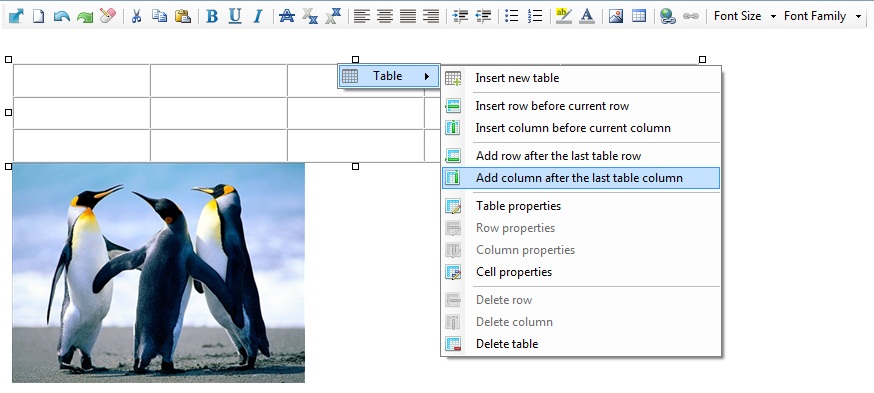Select the disabled Delete column entry
This screenshot has width=874, height=393.
pyautogui.click(x=581, y=322)
